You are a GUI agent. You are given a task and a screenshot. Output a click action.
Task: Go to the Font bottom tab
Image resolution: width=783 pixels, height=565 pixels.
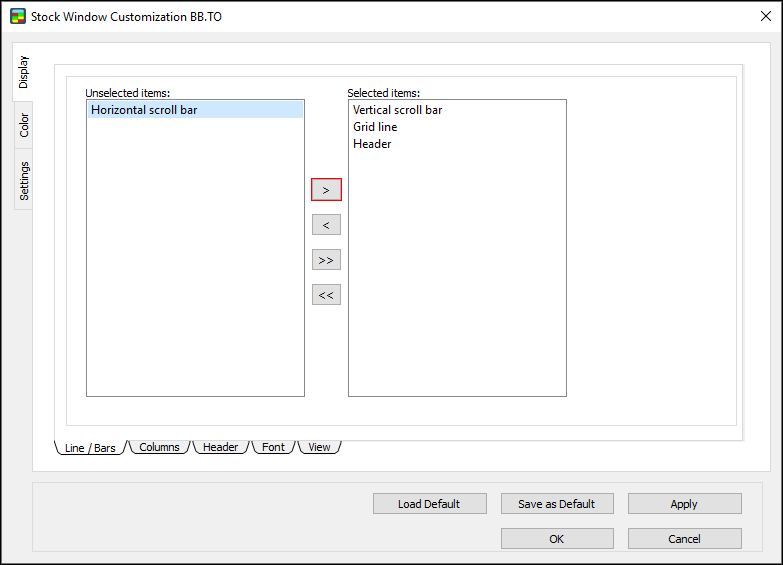point(273,447)
